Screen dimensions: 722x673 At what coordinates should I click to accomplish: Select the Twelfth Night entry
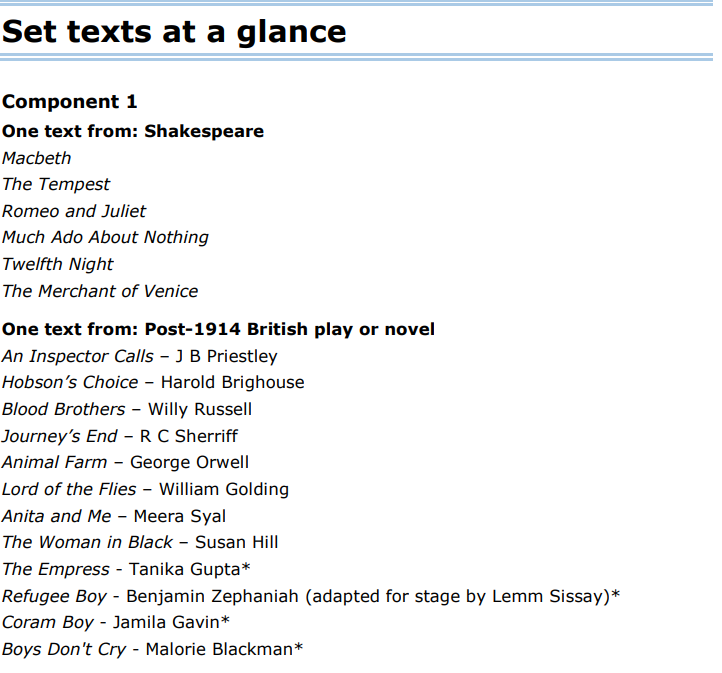[58, 264]
